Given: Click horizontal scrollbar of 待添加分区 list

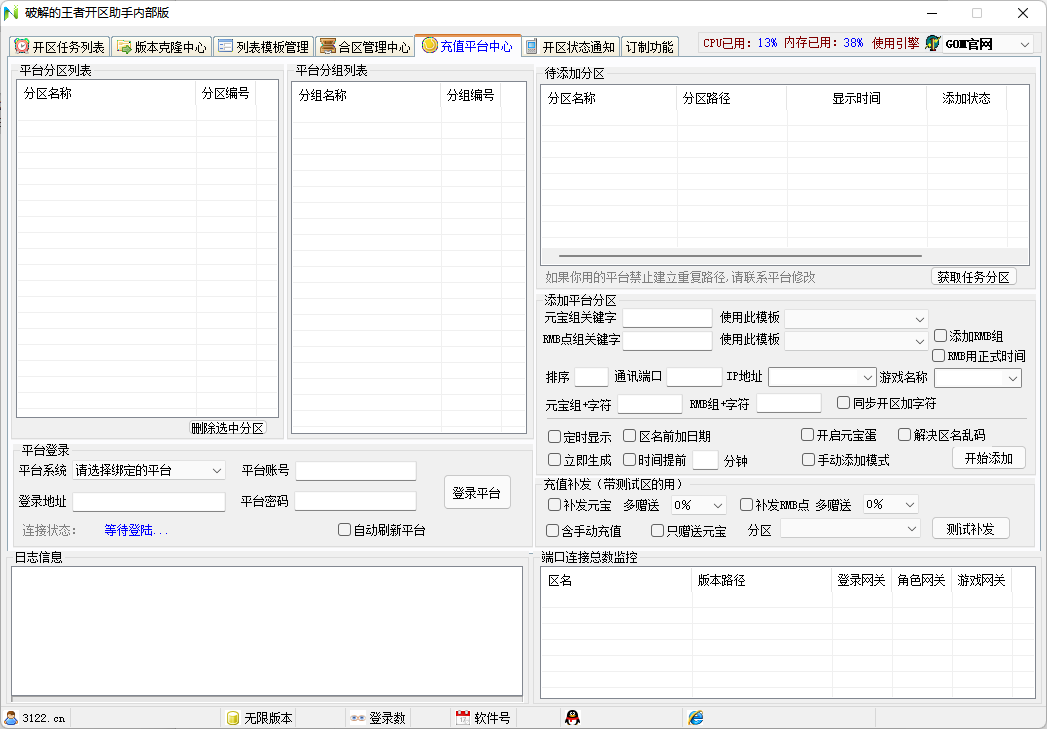Looking at the screenshot, I should point(740,256).
